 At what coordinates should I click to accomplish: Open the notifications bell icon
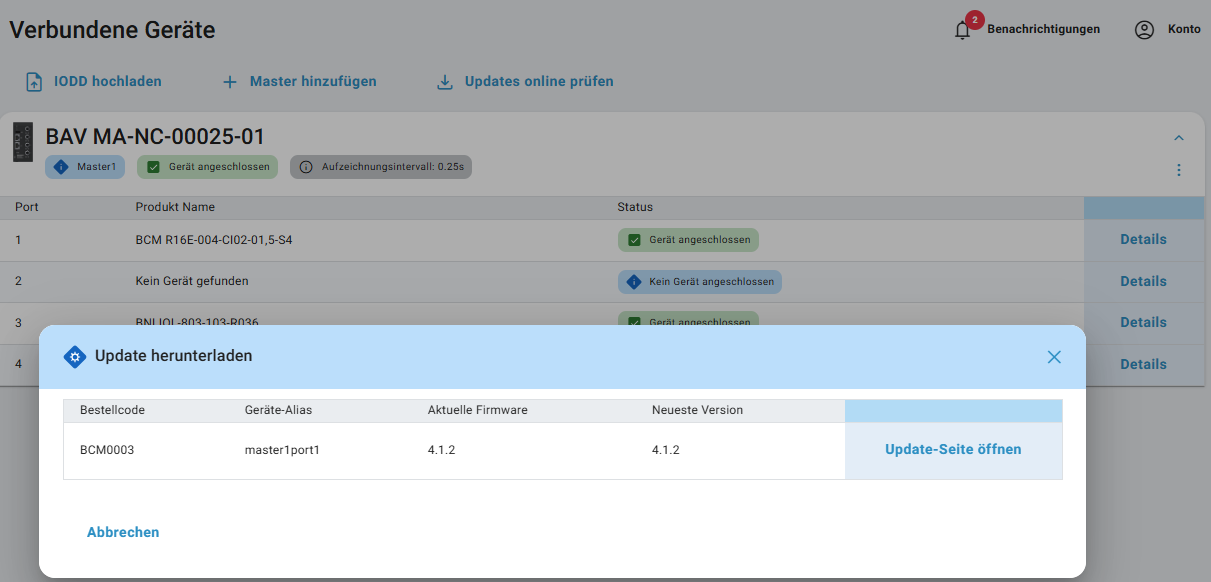point(963,30)
